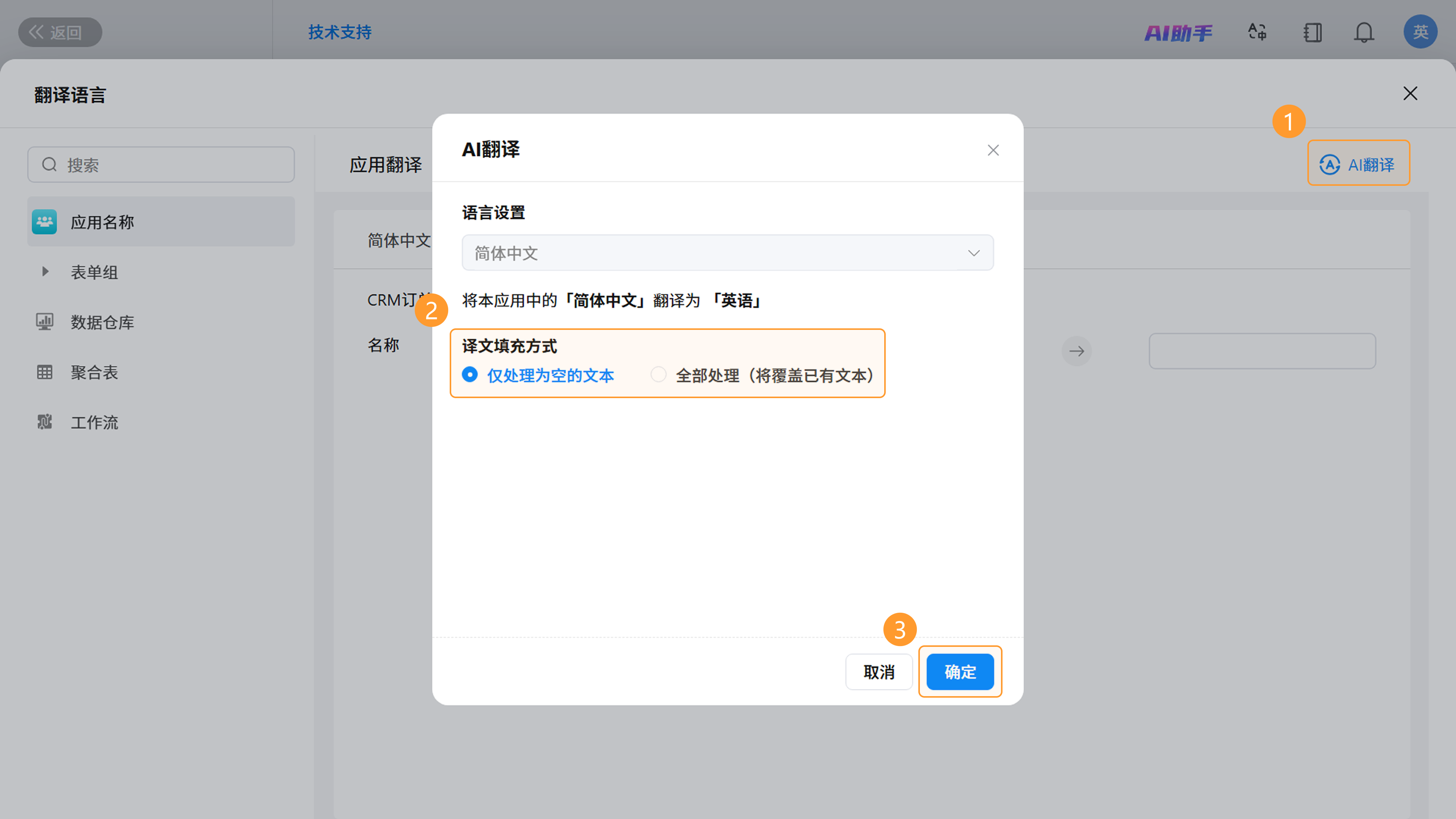The height and width of the screenshot is (819, 1456).
Task: Open the AI助手 assistant
Action: 1178,33
